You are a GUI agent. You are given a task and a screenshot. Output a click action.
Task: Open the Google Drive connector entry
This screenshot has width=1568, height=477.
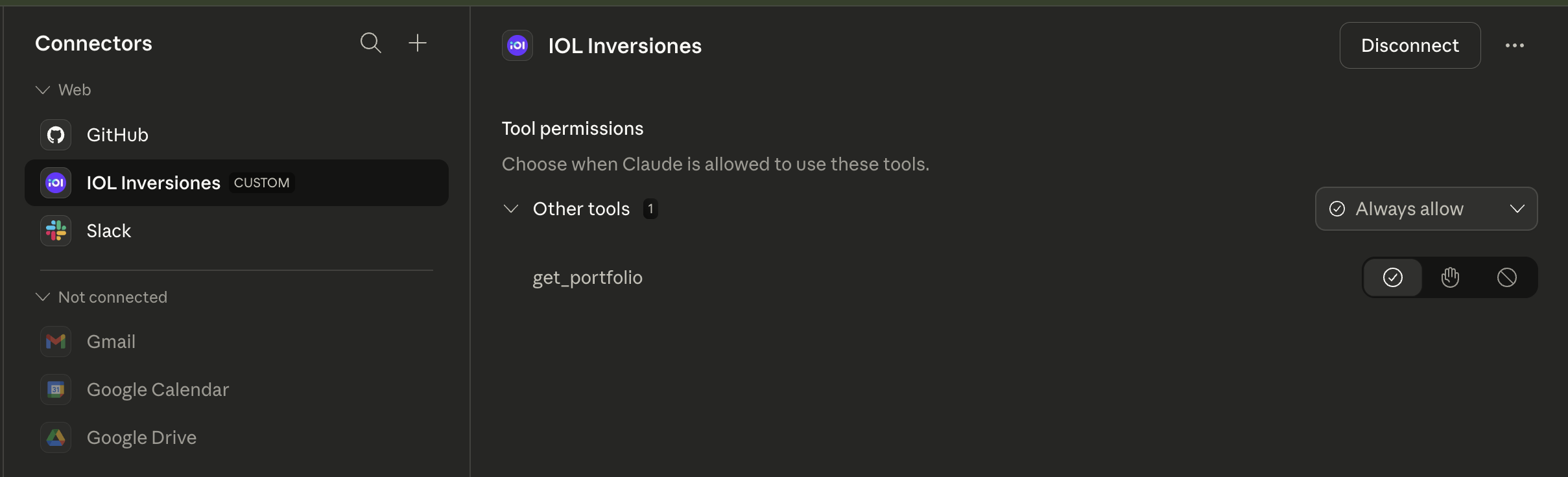[x=141, y=437]
